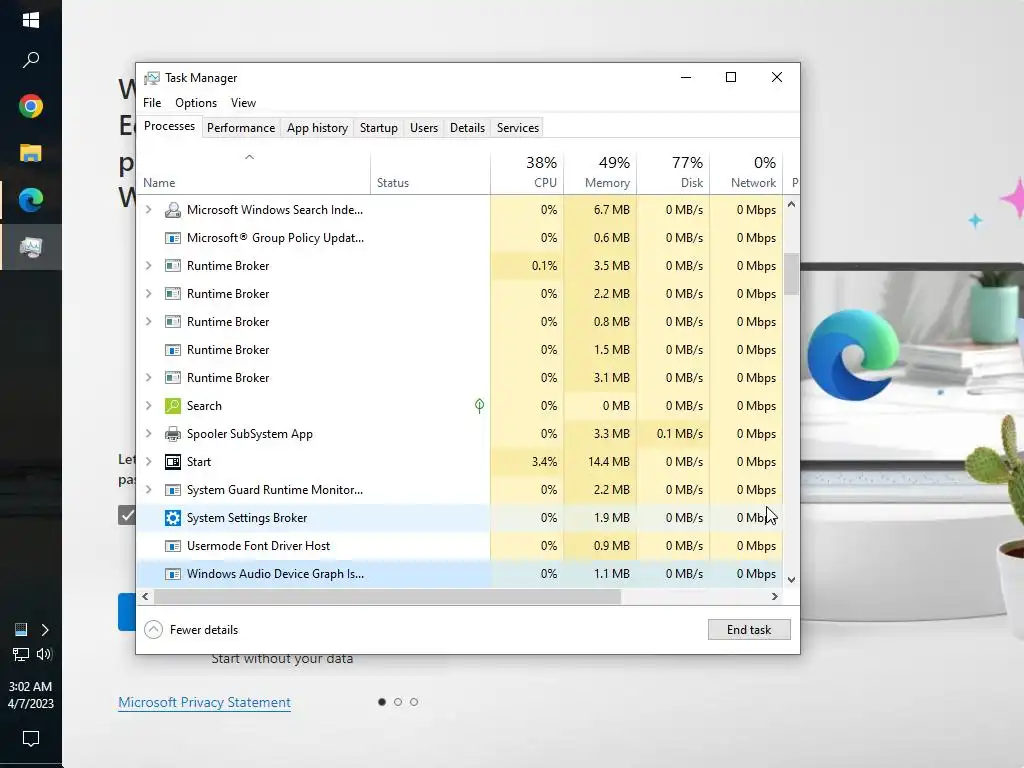1024x768 pixels.
Task: Switch to the App history tab
Action: pyautogui.click(x=317, y=128)
